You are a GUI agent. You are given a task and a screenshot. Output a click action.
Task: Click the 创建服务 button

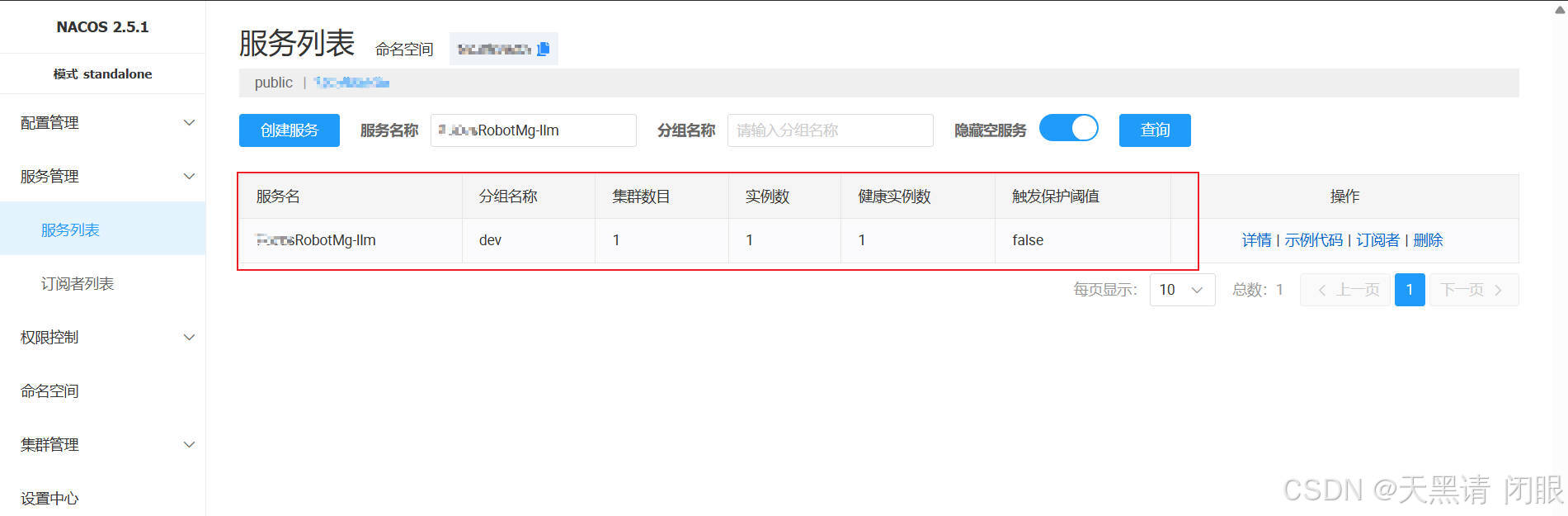[289, 130]
